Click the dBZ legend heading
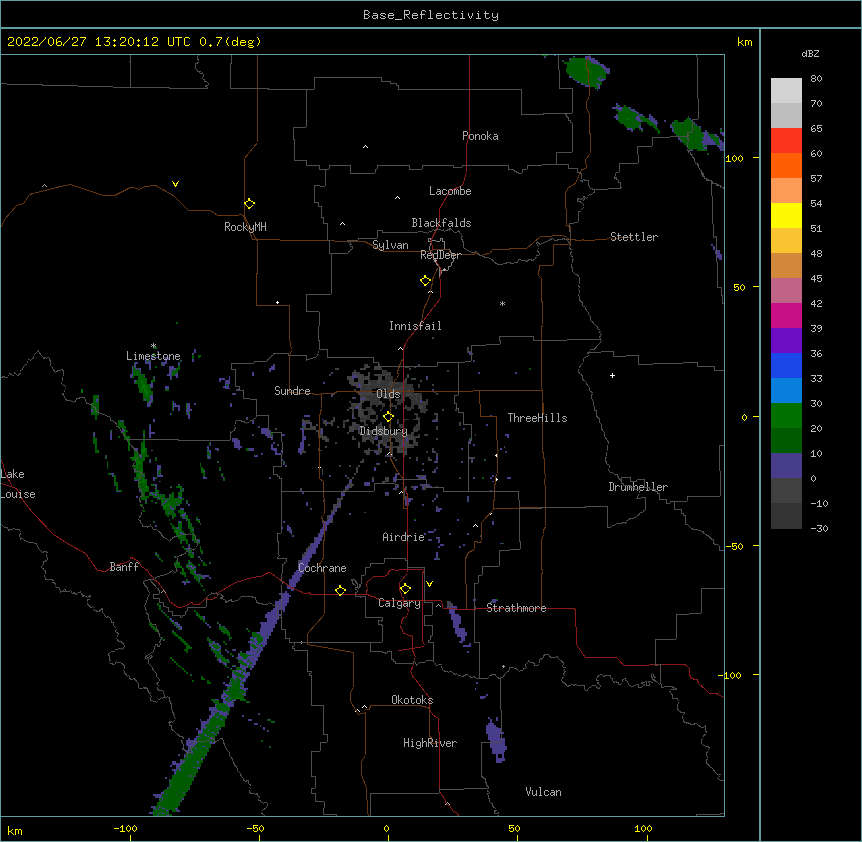The height and width of the screenshot is (842, 862). coord(810,53)
